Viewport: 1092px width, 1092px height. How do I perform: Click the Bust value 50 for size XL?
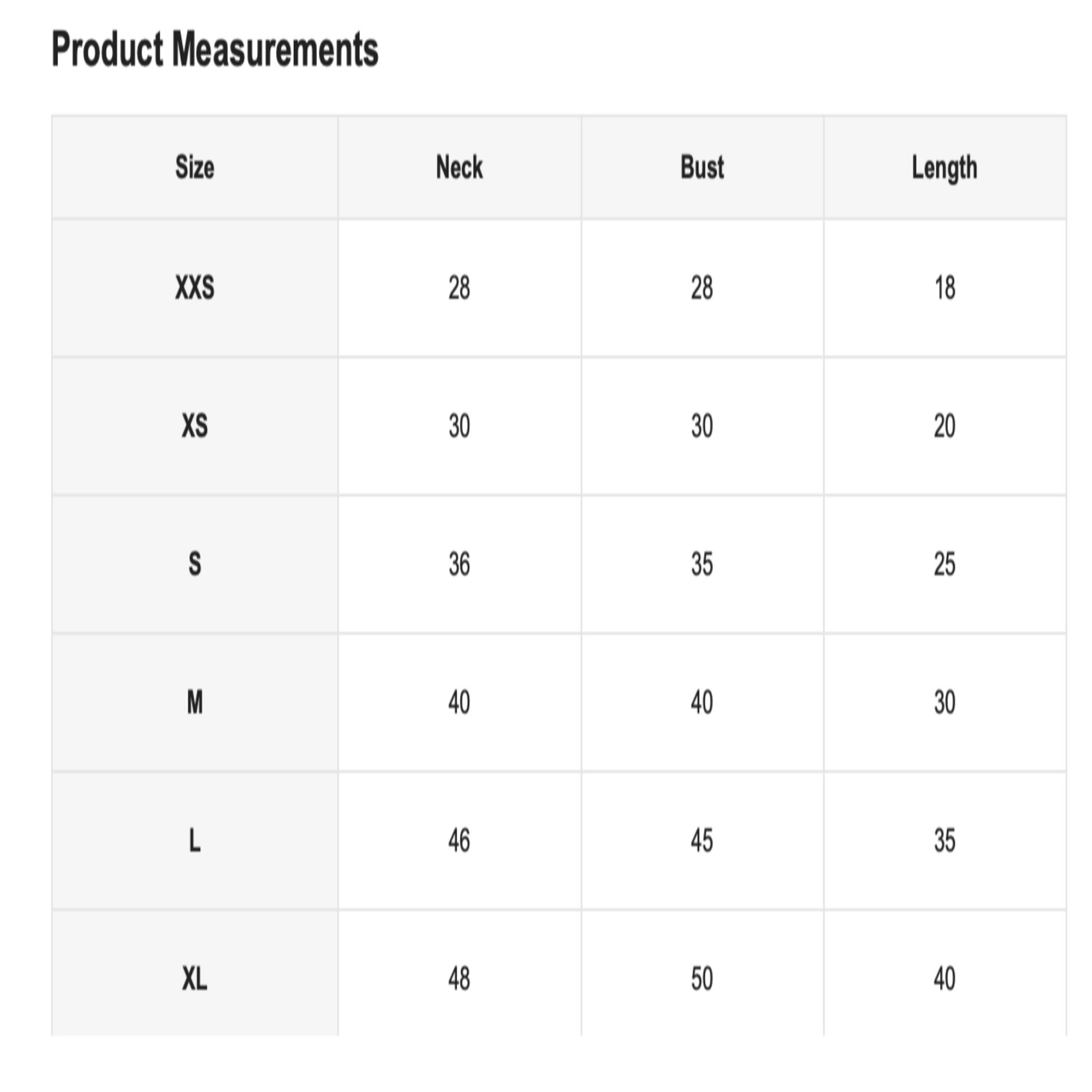[702, 978]
